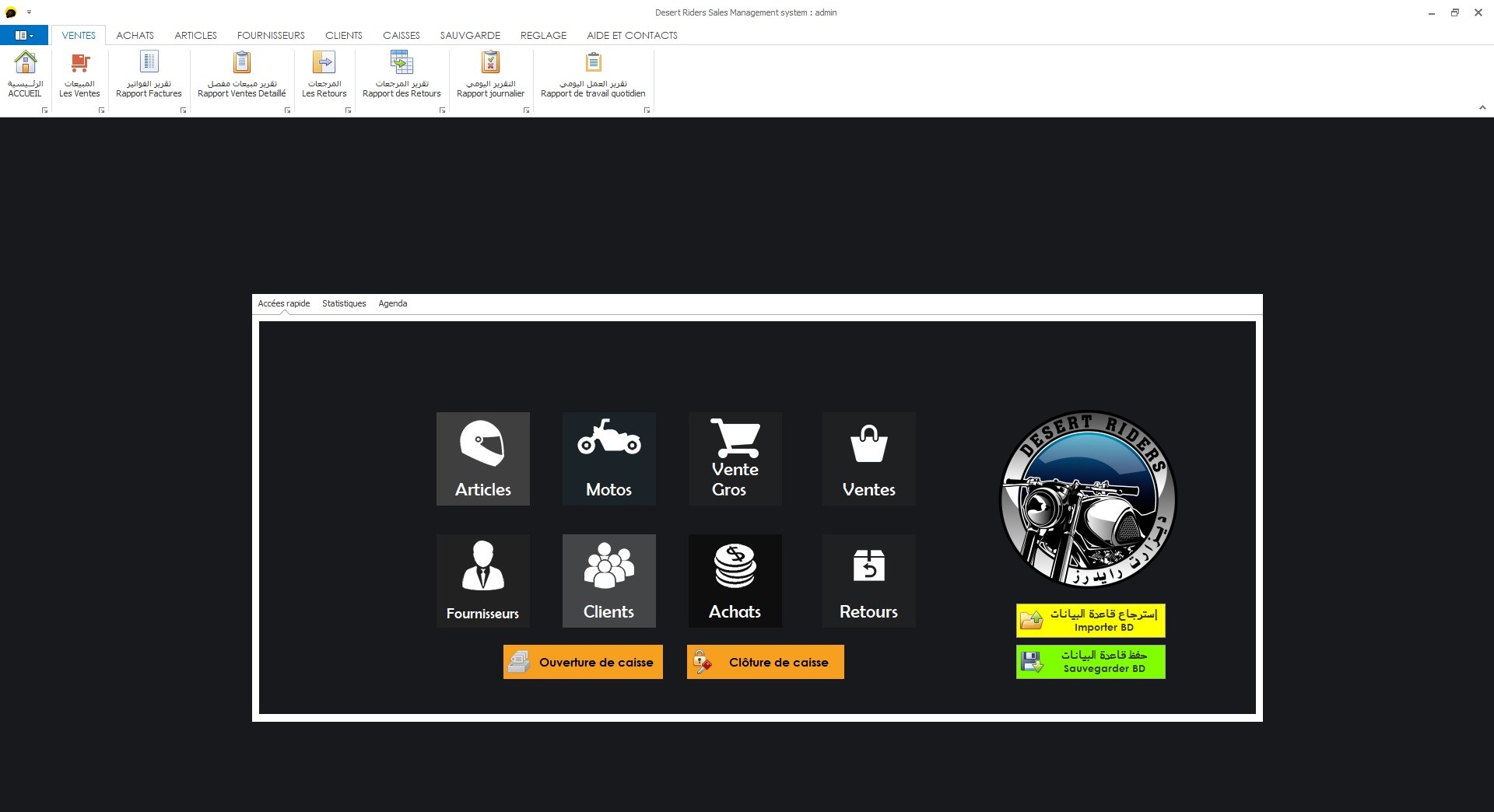Select the Statistiques panel tab

pos(344,303)
